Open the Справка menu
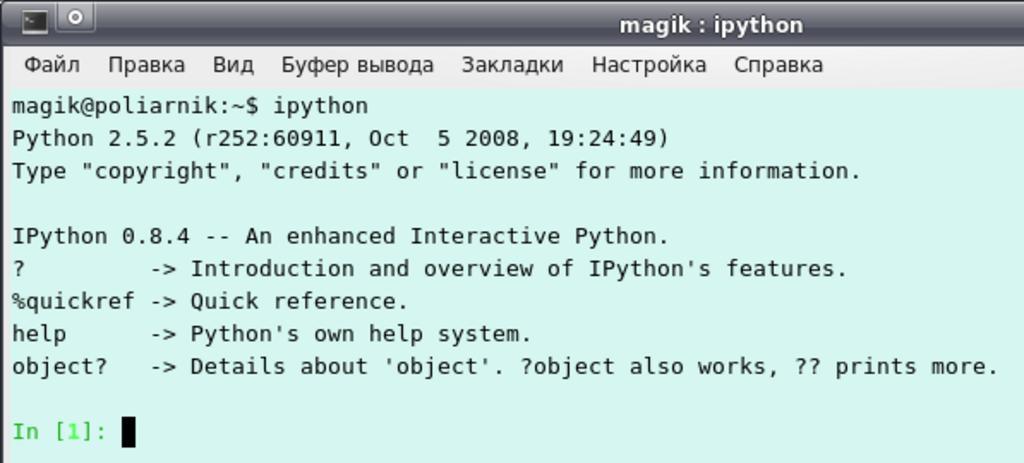The width and height of the screenshot is (1024, 463). point(778,65)
